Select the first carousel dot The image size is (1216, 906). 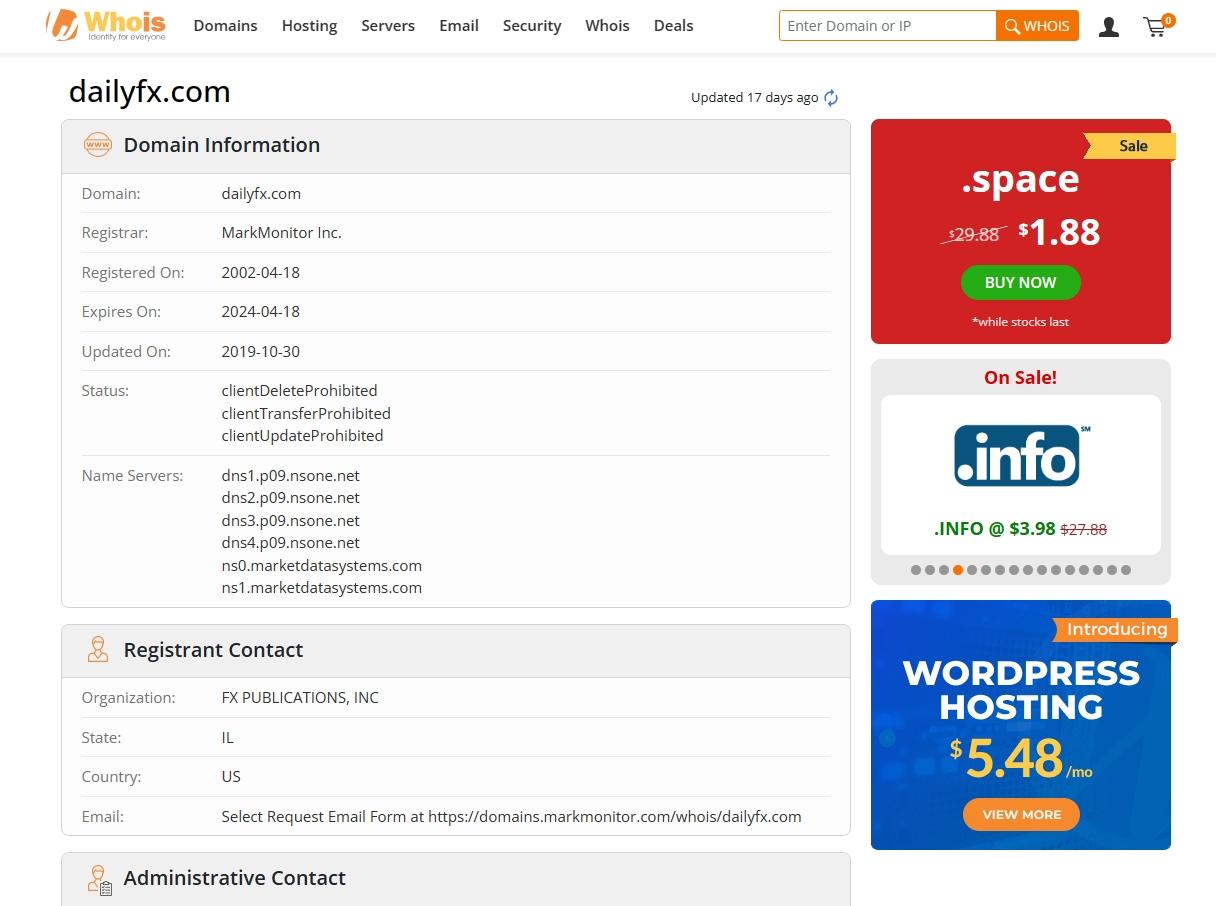tap(916, 570)
